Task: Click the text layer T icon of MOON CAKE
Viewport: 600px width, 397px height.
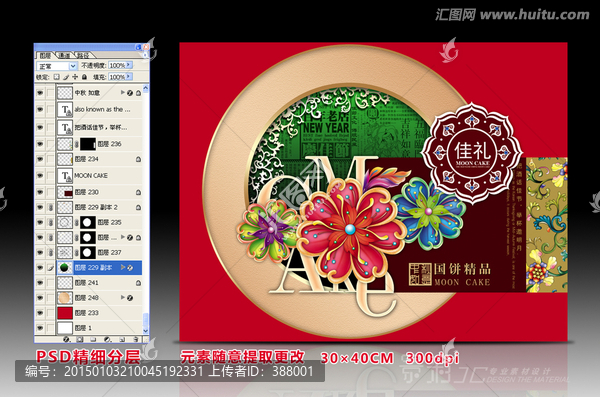Action: [65, 175]
